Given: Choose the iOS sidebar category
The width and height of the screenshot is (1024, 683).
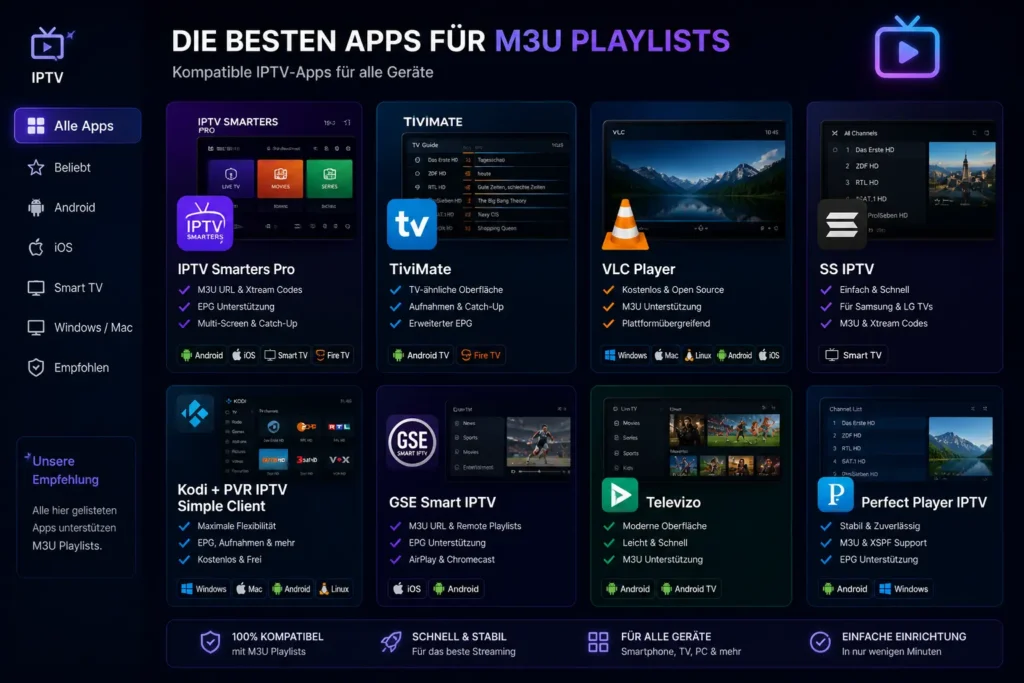Looking at the screenshot, I should pos(50,247).
